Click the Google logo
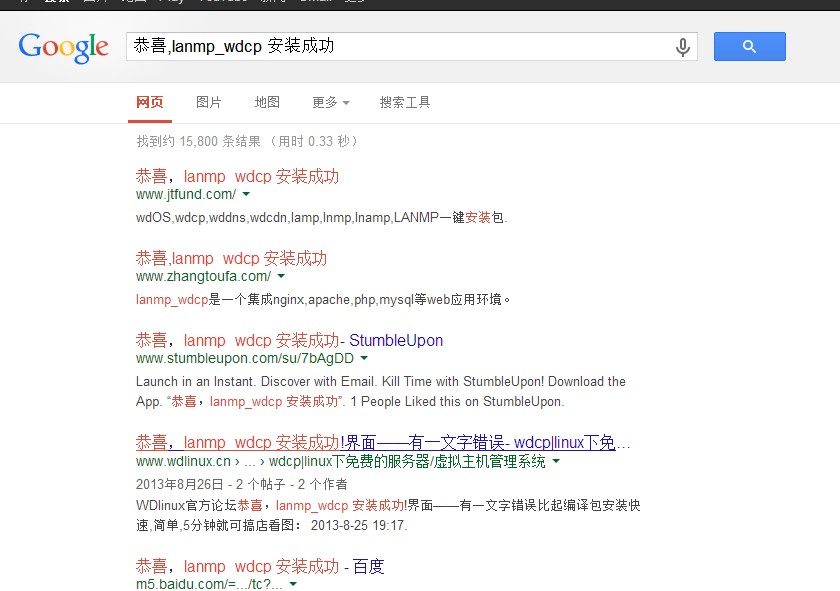This screenshot has height=591, width=840. coord(63,47)
